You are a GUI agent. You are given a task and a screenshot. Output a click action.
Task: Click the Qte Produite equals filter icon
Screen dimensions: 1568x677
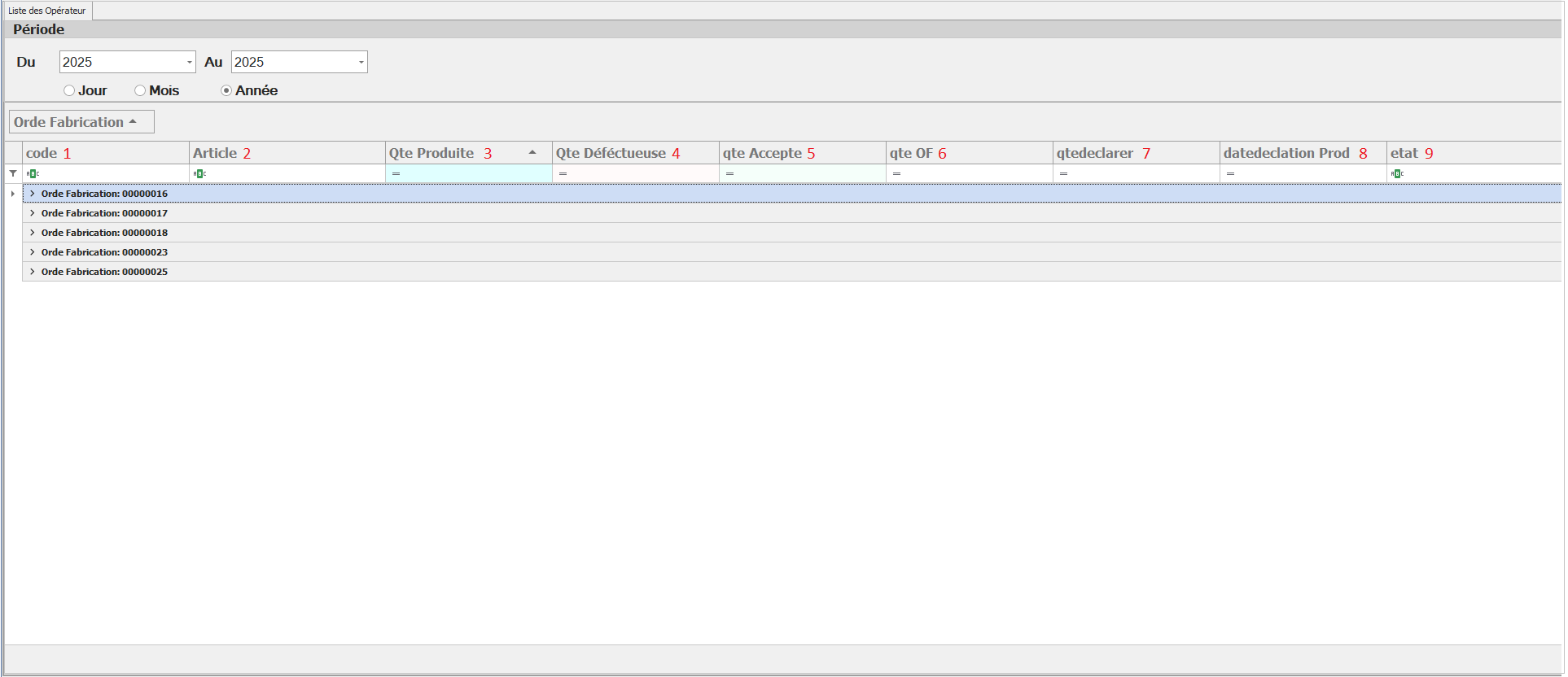point(396,173)
